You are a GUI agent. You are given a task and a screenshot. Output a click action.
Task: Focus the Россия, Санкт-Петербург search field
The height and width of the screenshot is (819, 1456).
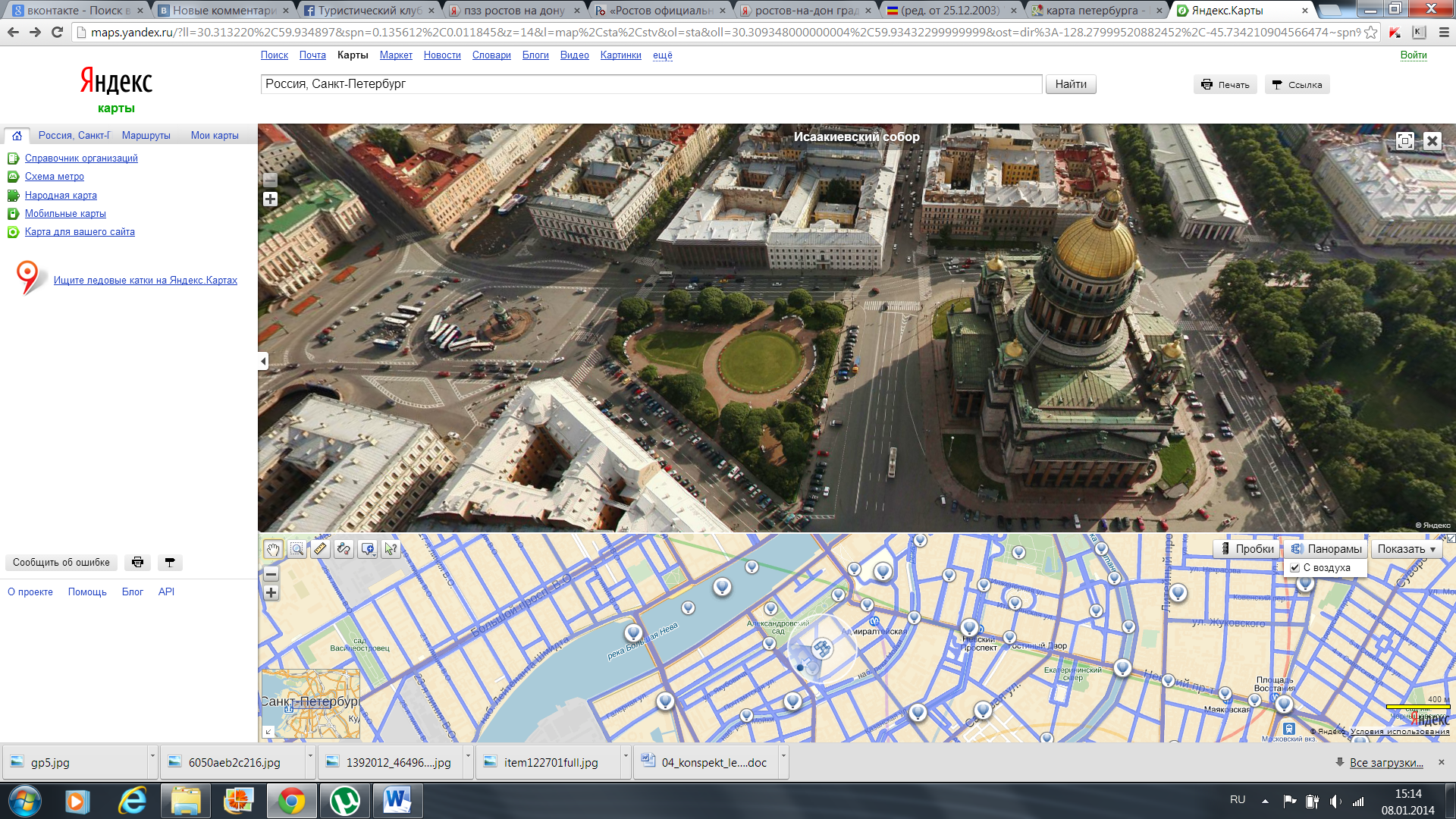tap(651, 84)
